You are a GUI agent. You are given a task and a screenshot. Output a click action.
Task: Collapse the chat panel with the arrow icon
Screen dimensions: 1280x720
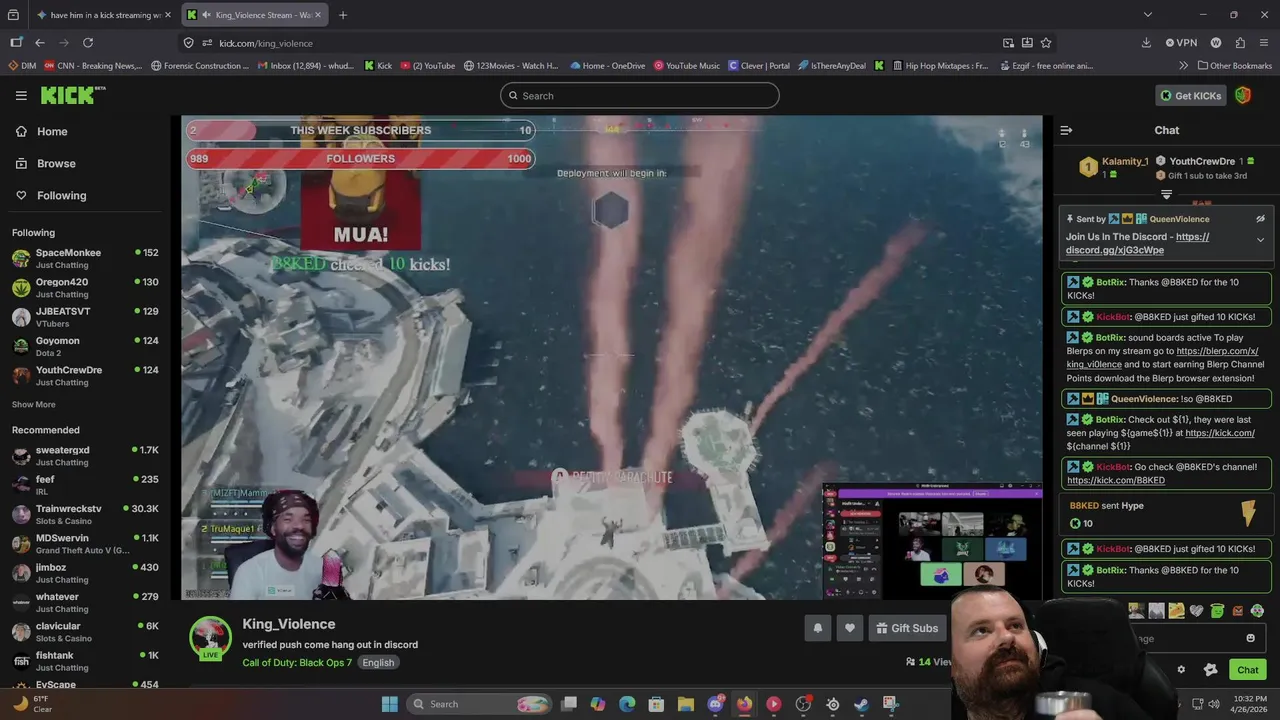1066,130
